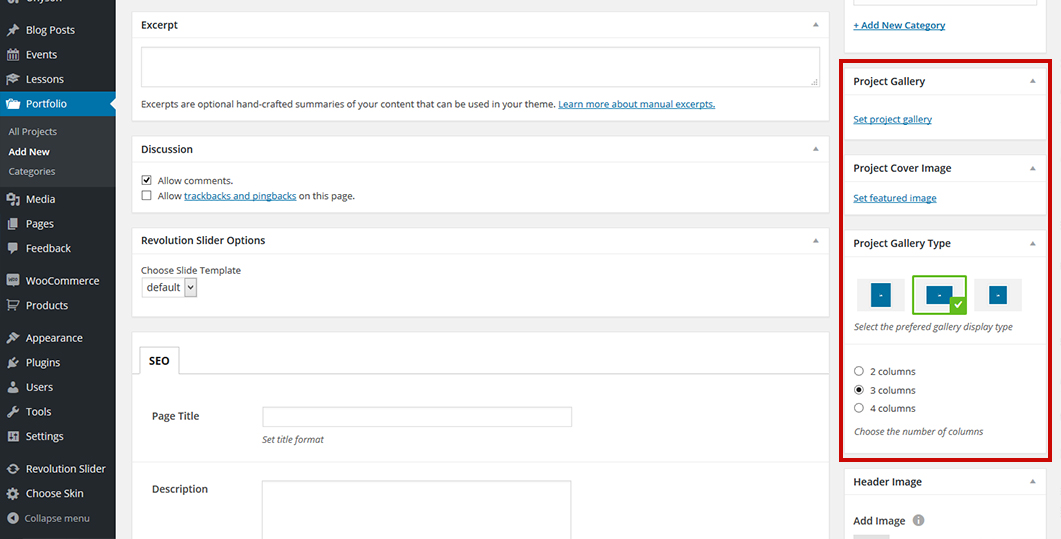
Task: Click into the Page Title field
Action: click(x=417, y=417)
